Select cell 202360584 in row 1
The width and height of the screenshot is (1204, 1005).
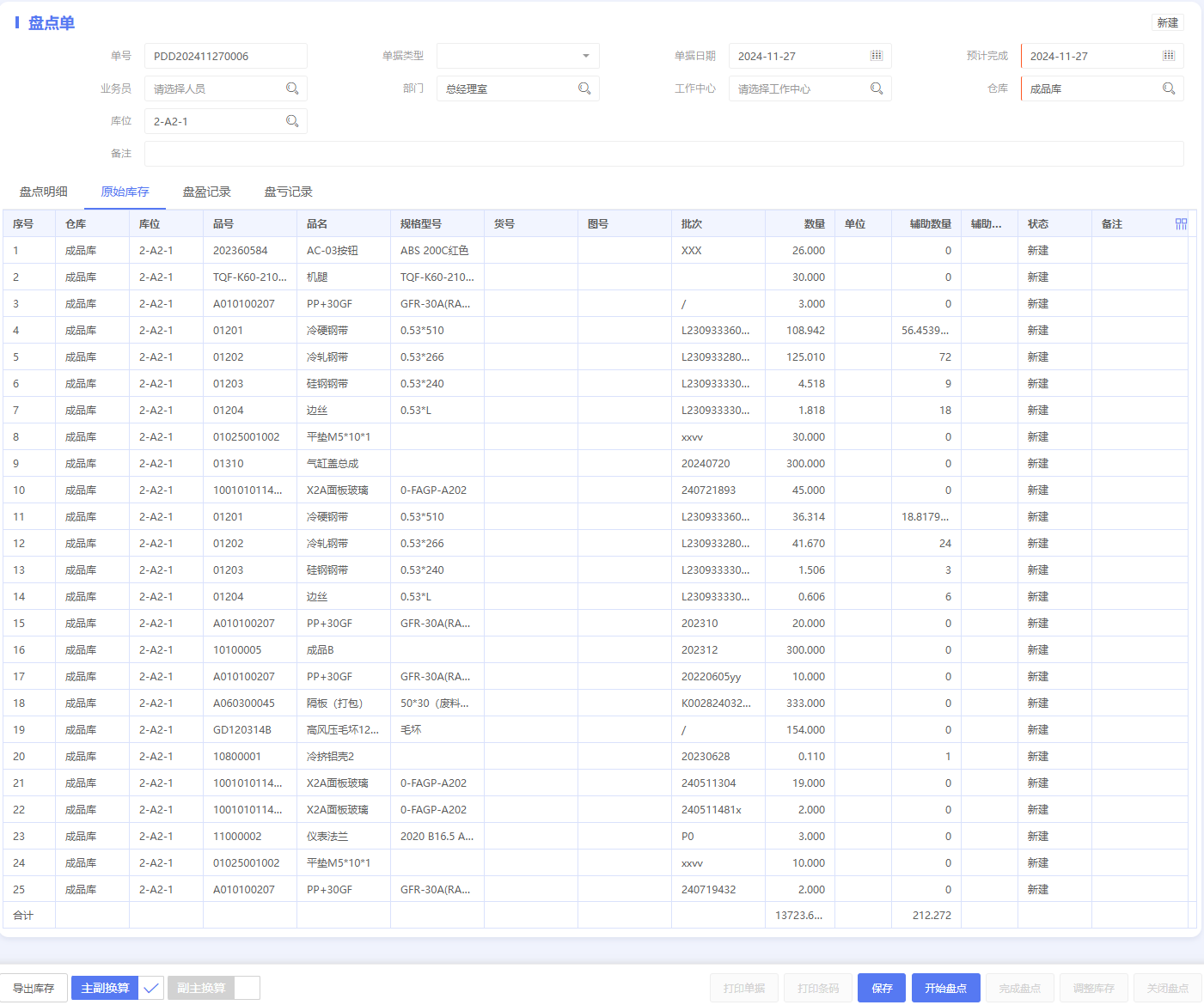[x=250, y=251]
